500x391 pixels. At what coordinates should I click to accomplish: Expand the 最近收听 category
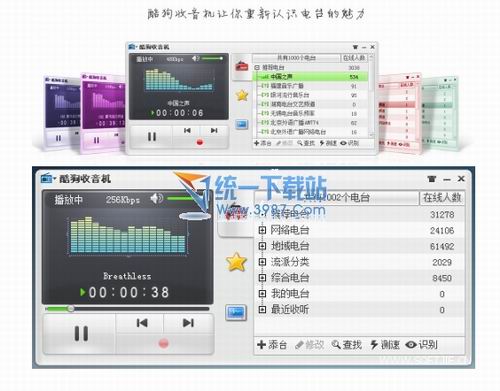[x=262, y=310]
